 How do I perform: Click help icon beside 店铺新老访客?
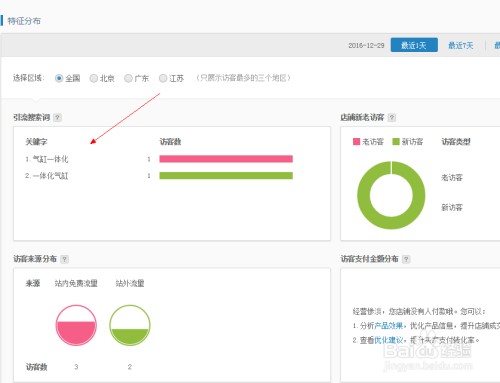[392, 118]
